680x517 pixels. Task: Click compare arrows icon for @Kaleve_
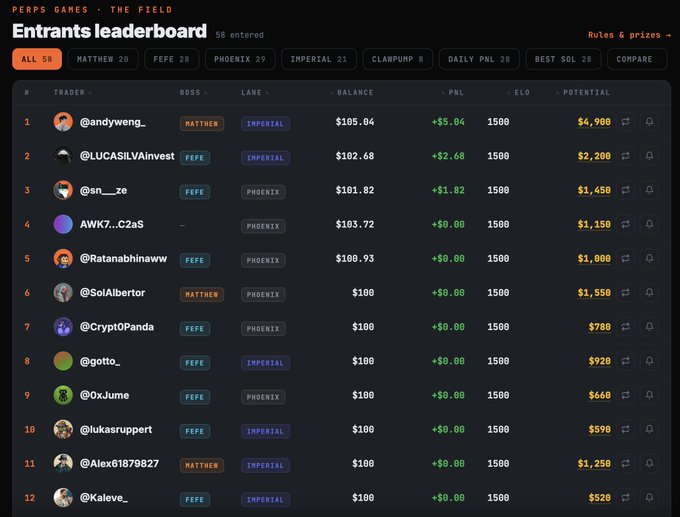(x=625, y=497)
